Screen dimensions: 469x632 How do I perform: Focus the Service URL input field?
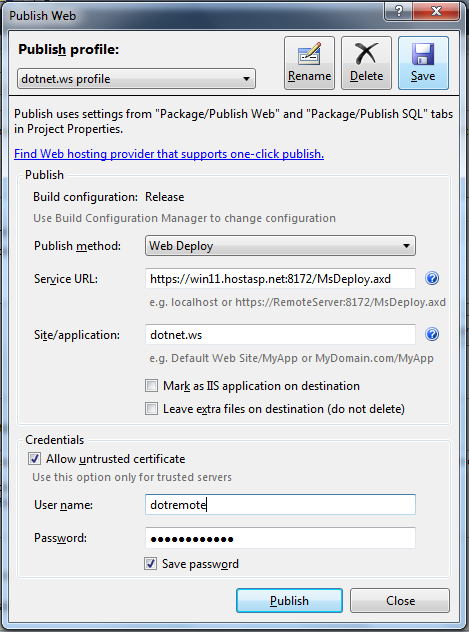pyautogui.click(x=280, y=279)
